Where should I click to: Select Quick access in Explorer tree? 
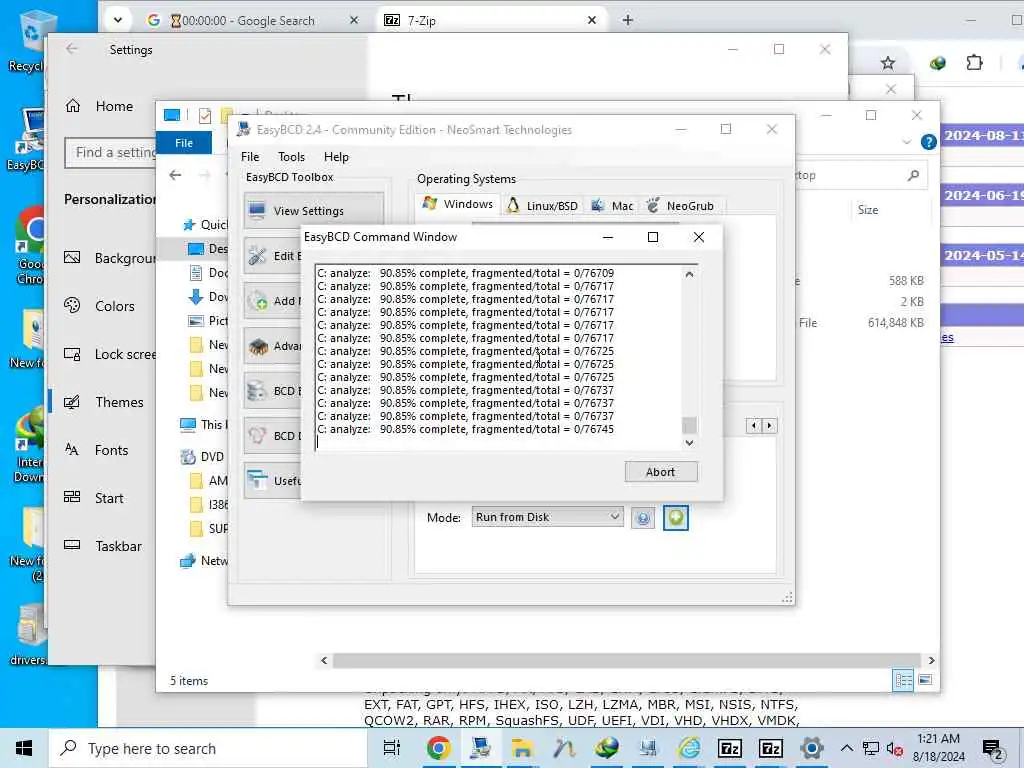204,225
